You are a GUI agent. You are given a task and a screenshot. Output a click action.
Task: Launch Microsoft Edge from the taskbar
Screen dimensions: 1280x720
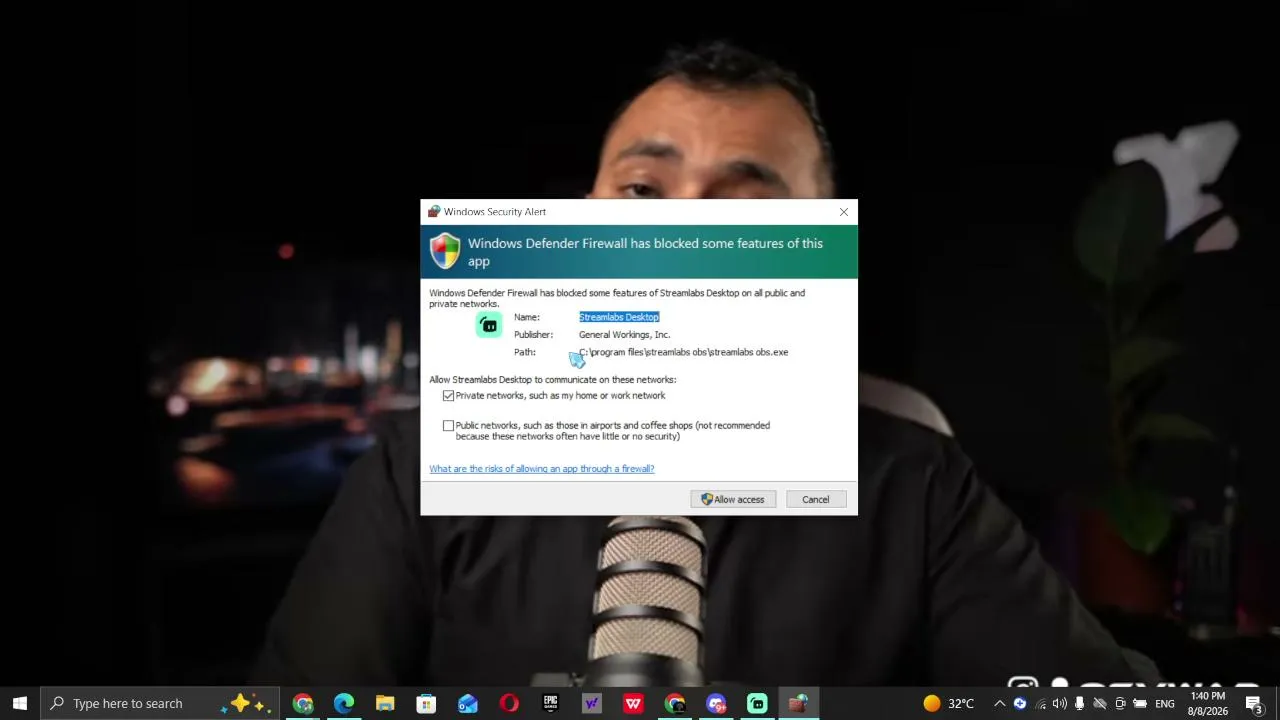(344, 703)
